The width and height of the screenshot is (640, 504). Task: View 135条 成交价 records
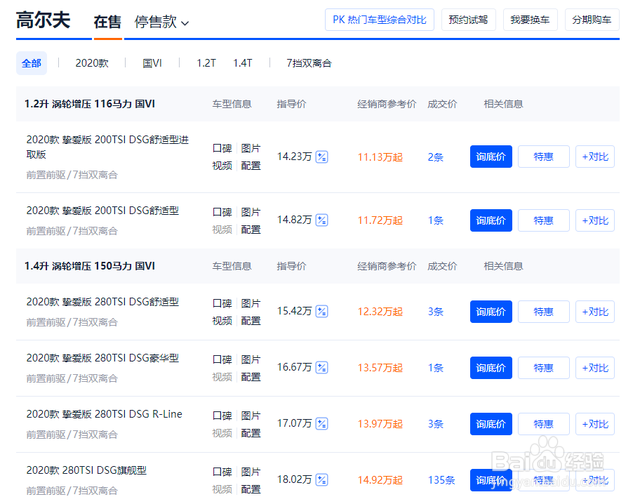441,480
